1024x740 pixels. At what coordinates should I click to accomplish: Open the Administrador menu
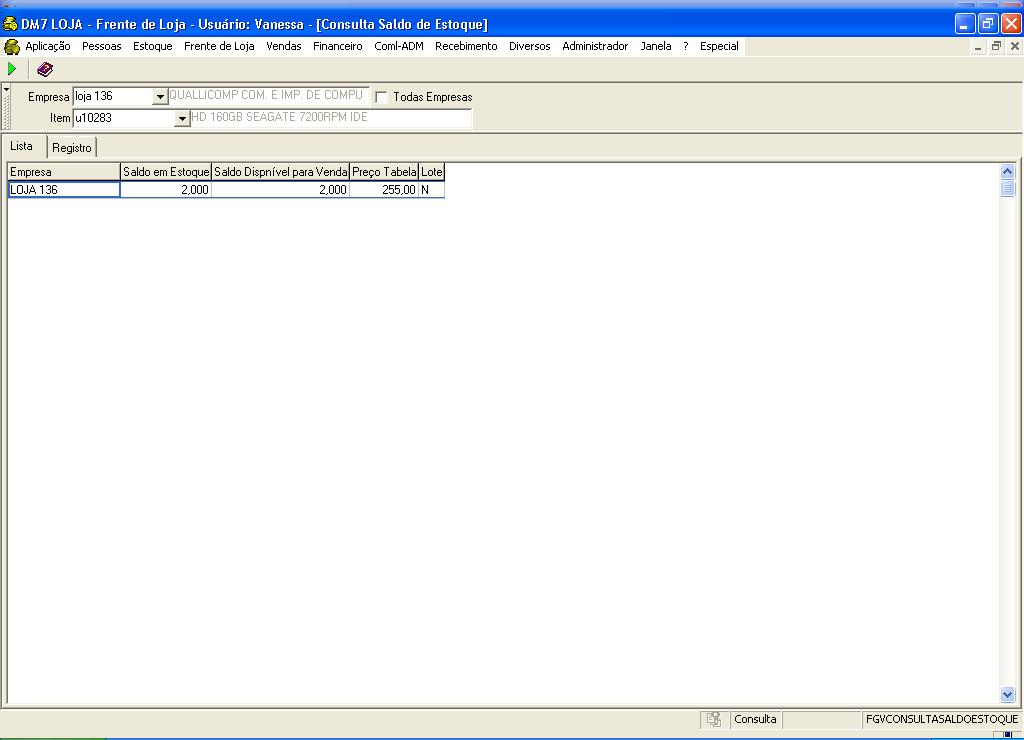[x=596, y=46]
